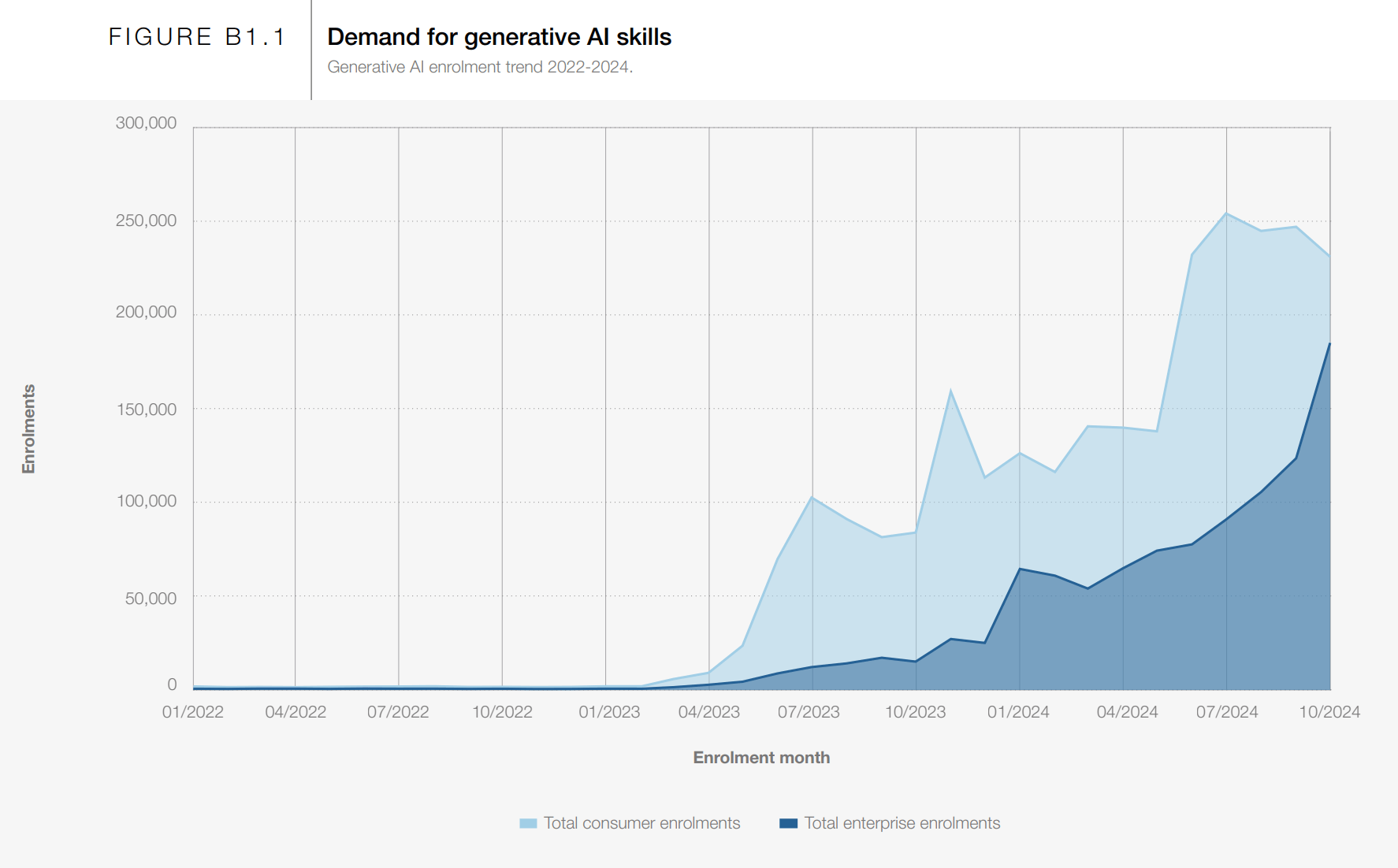Click the 'FIGURE B1.1' label
Image resolution: width=1398 pixels, height=868 pixels.
tap(197, 37)
